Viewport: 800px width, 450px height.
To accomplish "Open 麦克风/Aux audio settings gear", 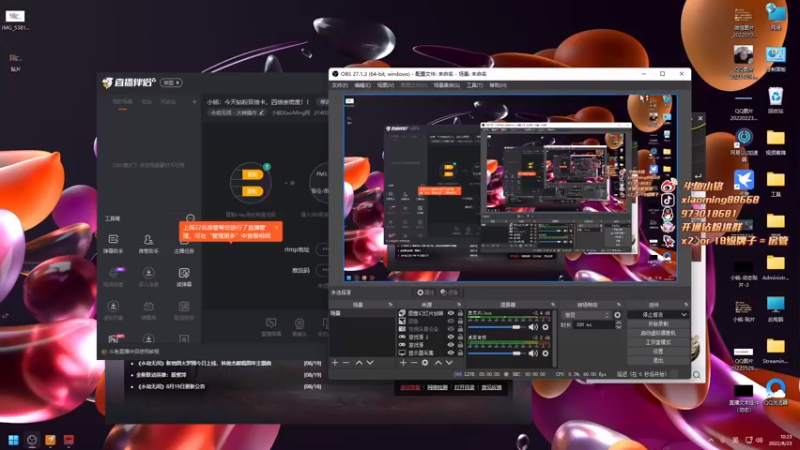I will point(545,327).
